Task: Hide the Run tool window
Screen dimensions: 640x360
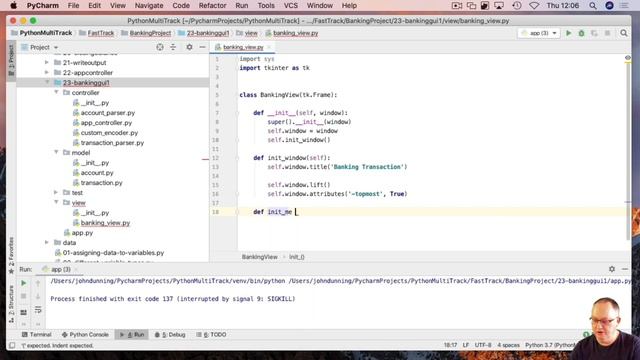Action: coord(625,269)
